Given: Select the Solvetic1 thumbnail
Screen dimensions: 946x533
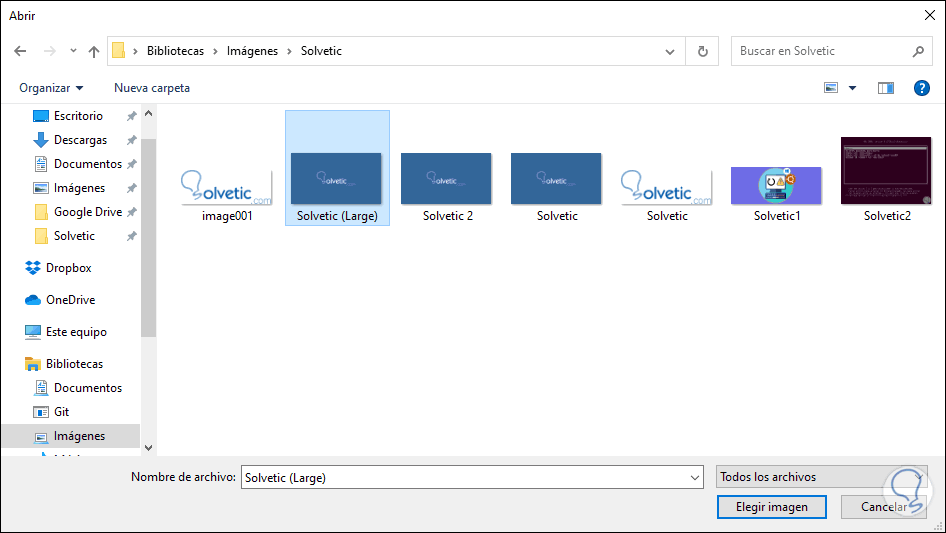Looking at the screenshot, I should [776, 186].
